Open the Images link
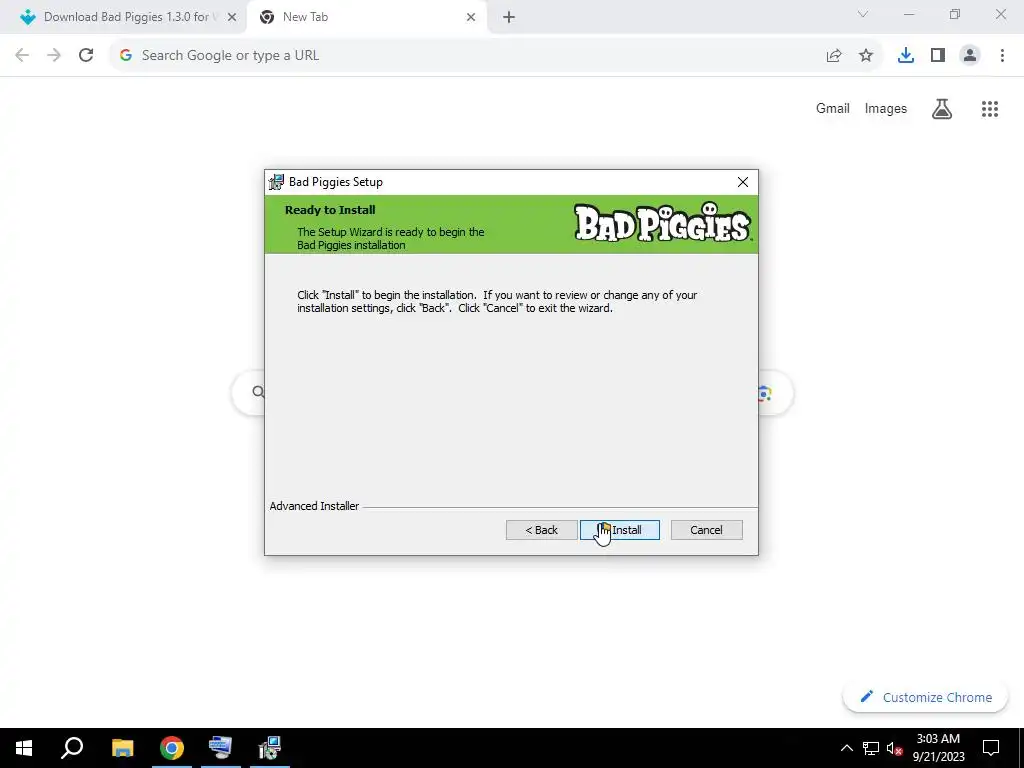The height and width of the screenshot is (768, 1024). pos(886,108)
